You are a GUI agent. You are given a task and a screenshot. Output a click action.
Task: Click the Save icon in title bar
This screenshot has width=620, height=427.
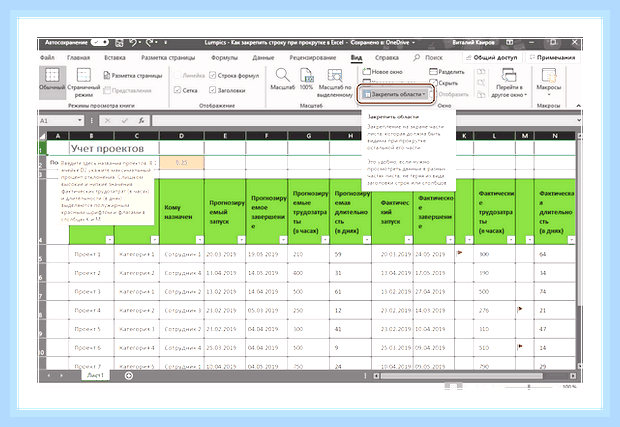click(119, 42)
